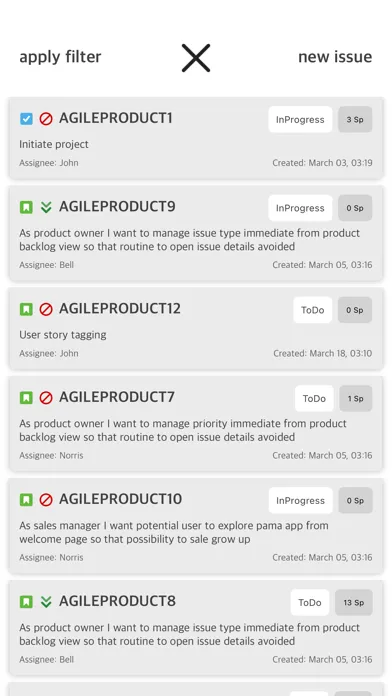
Task: Open the AGILEPRODUCT12 User story tagging card
Action: (196, 328)
